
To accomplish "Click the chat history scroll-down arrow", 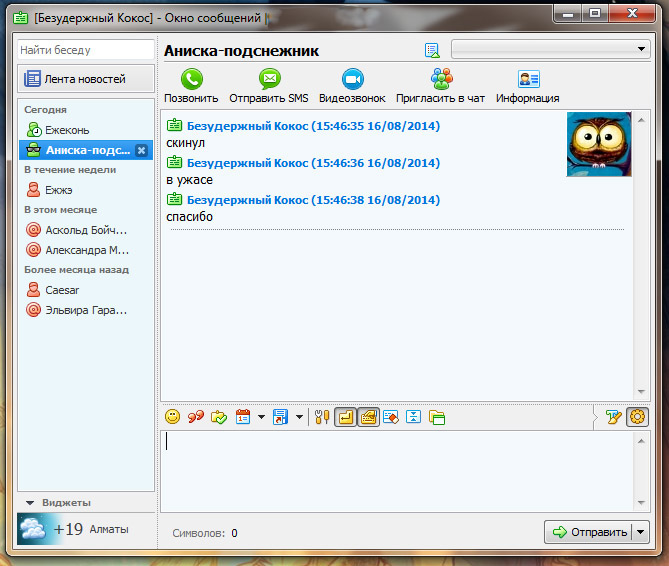I will 641,392.
